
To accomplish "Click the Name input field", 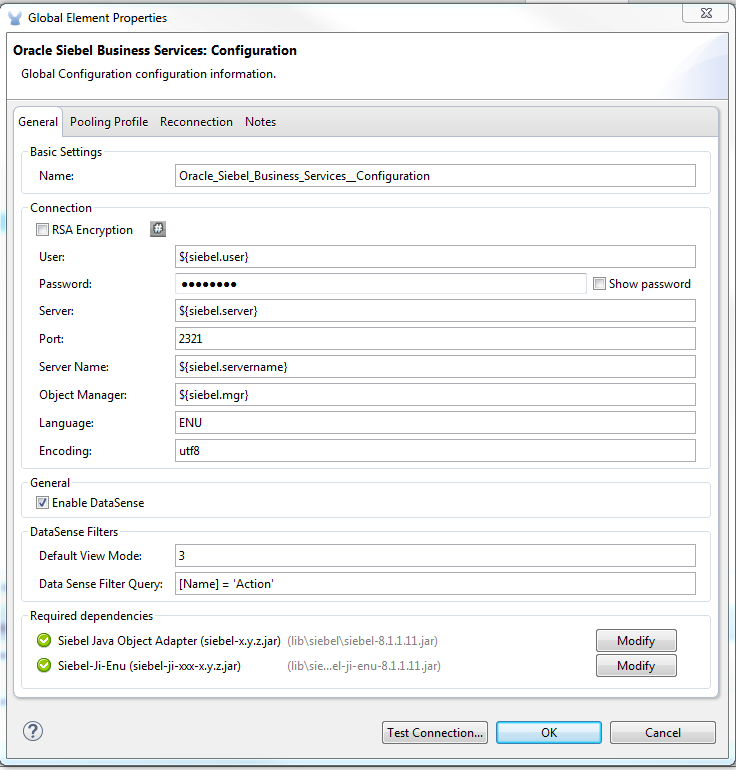I will coord(435,175).
